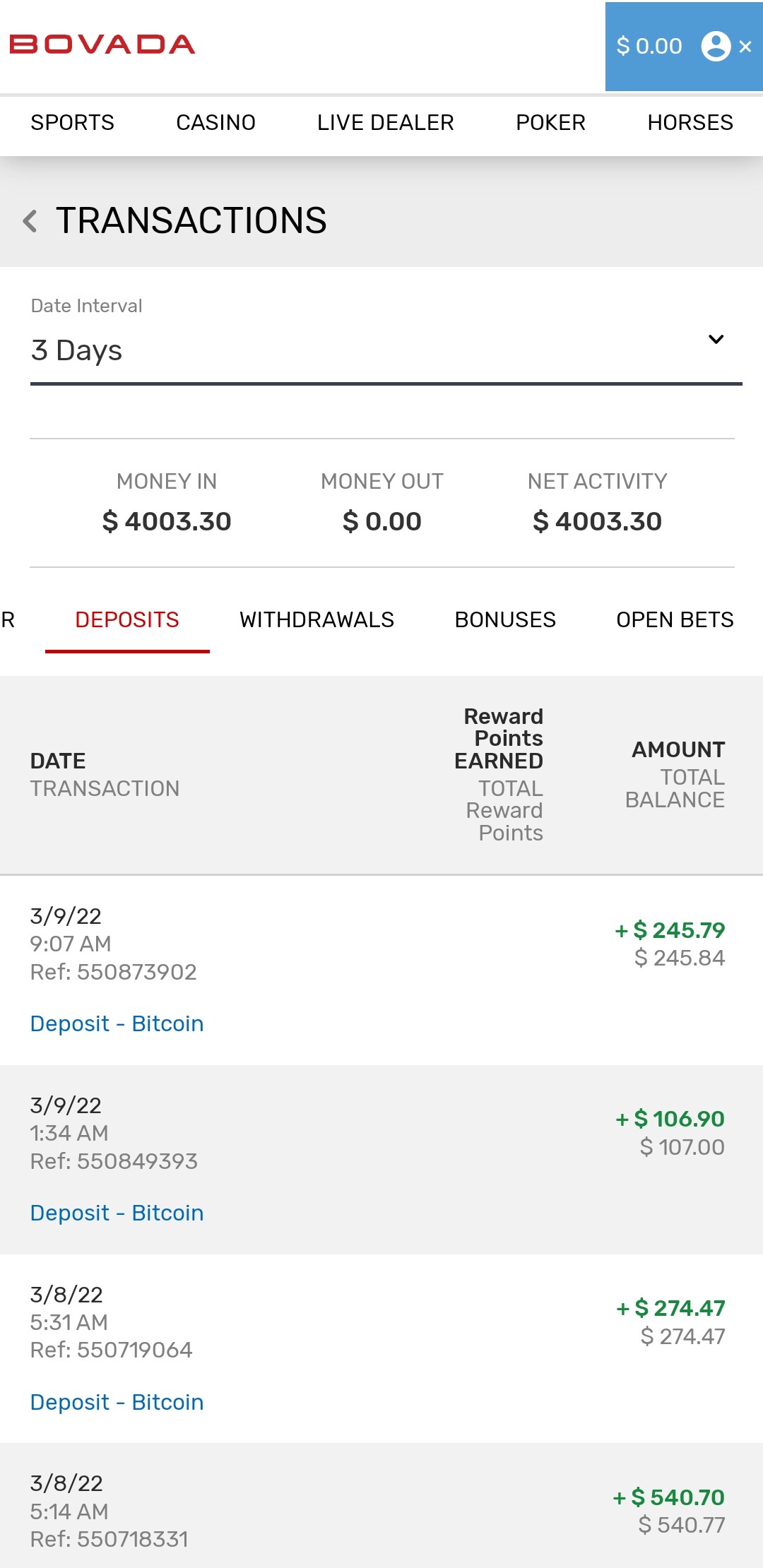Open Deposit - Bitcoin link for Ref 550873902
This screenshot has width=763, height=1568.
click(x=117, y=1023)
